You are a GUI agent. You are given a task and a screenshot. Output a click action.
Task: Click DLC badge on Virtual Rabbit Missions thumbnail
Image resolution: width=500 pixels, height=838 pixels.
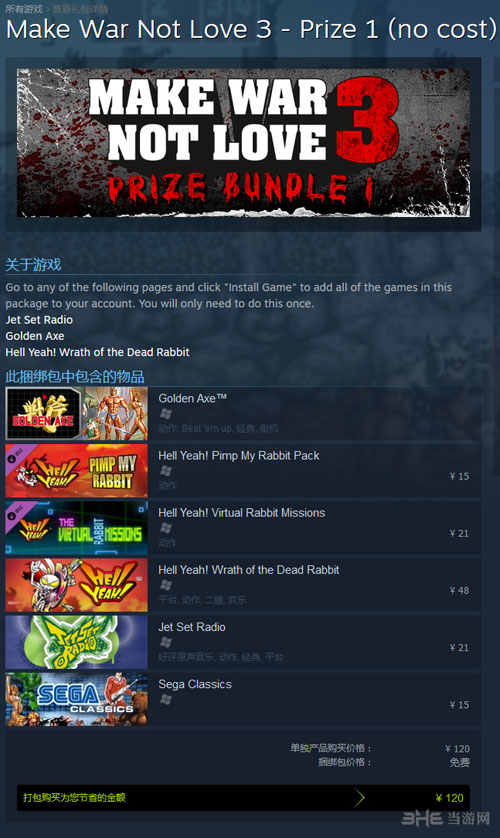[14, 511]
